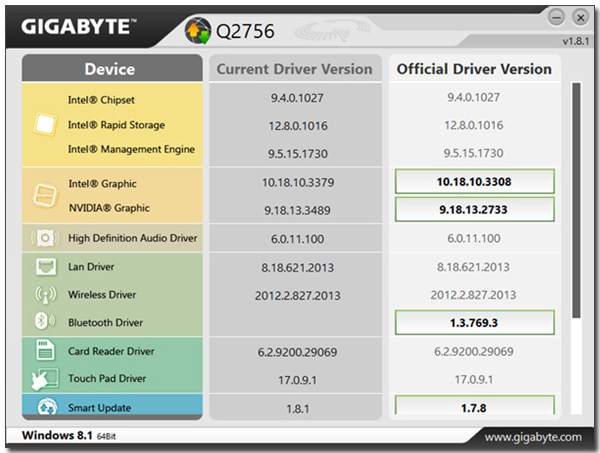Viewport: 600px width, 453px height.
Task: Select the Intel® Graphic label
Action: [x=103, y=184]
